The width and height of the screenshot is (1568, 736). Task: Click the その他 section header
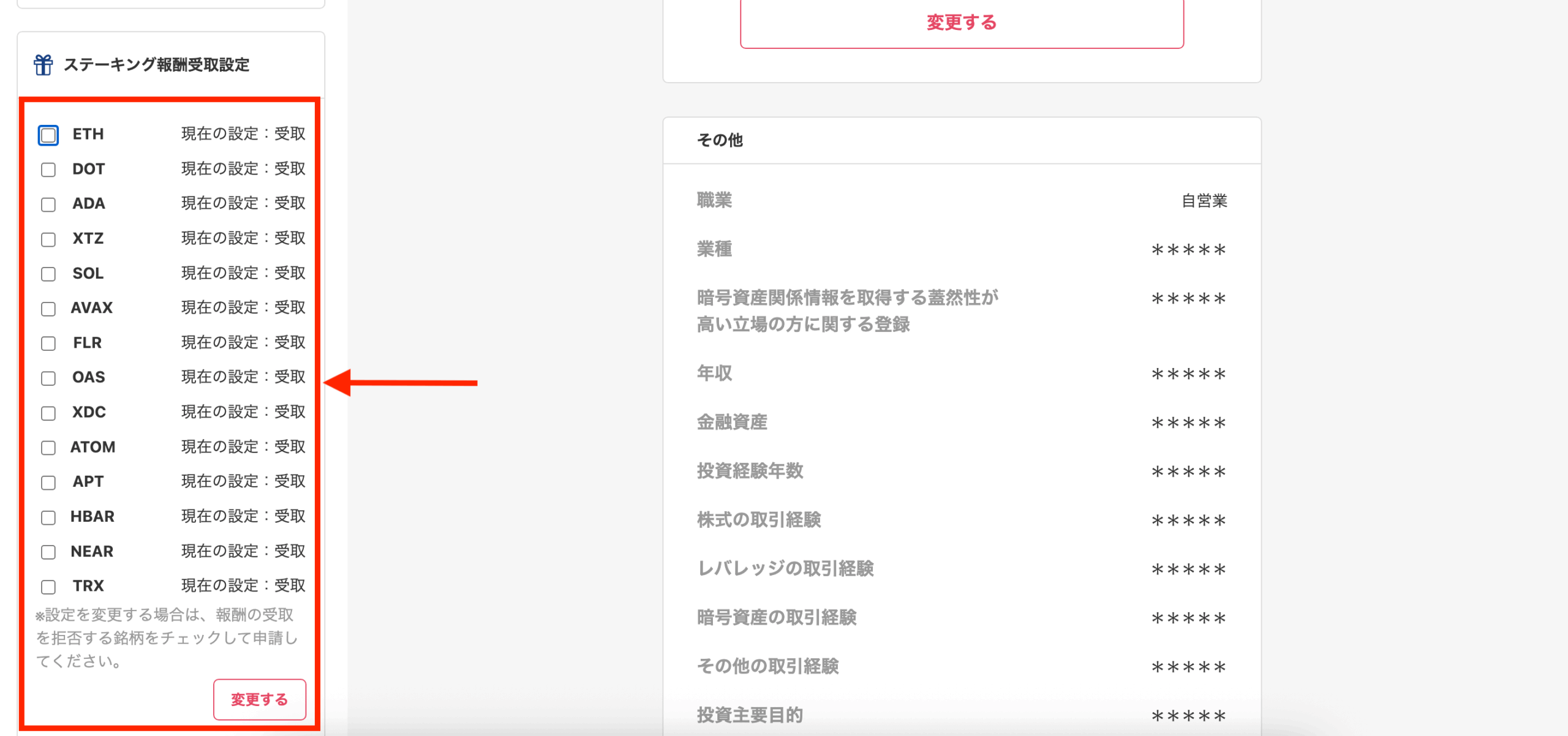(720, 140)
